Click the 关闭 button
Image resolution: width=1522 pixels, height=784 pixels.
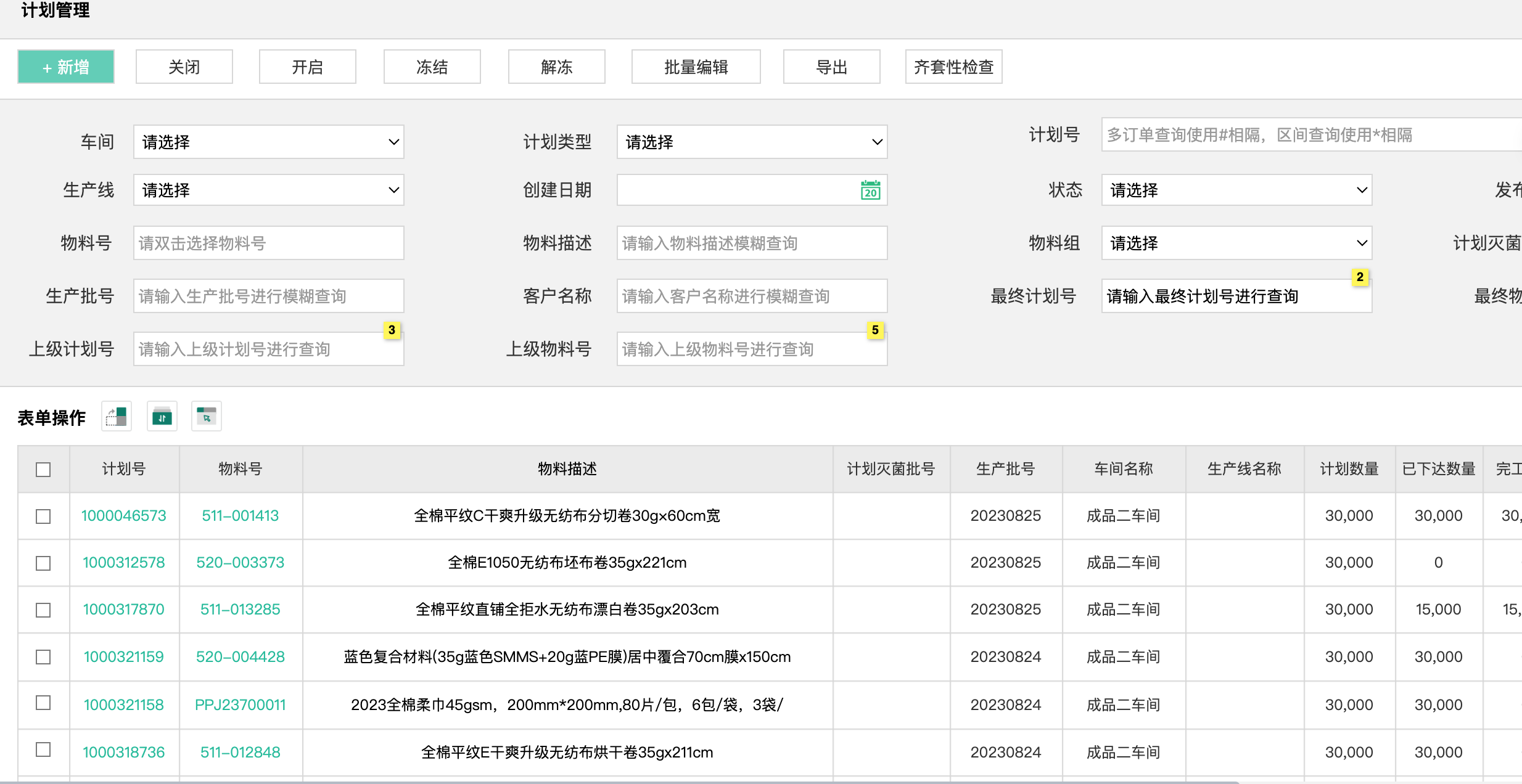click(x=184, y=67)
